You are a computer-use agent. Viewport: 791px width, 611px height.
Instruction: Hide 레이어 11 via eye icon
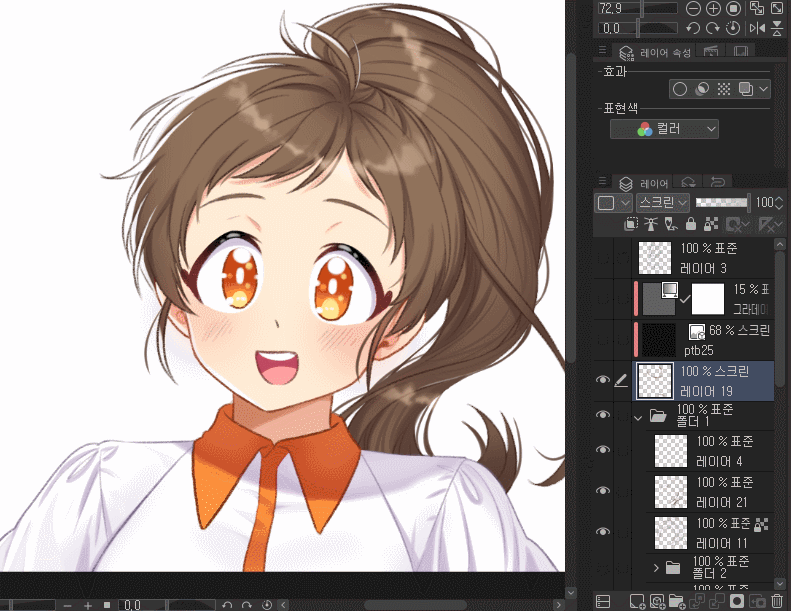tap(602, 531)
